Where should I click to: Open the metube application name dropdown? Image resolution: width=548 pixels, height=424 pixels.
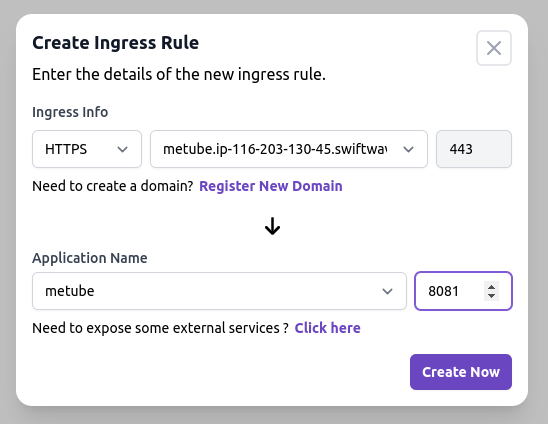coord(219,291)
